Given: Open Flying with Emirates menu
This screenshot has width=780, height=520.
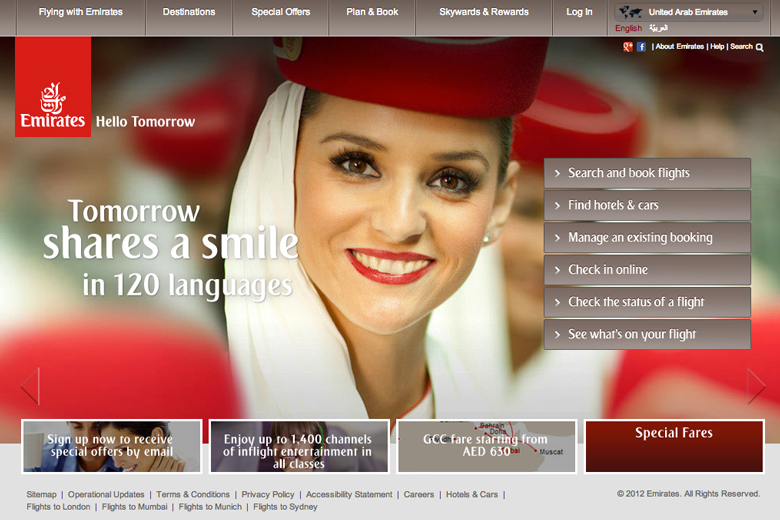Looking at the screenshot, I should 81,12.
